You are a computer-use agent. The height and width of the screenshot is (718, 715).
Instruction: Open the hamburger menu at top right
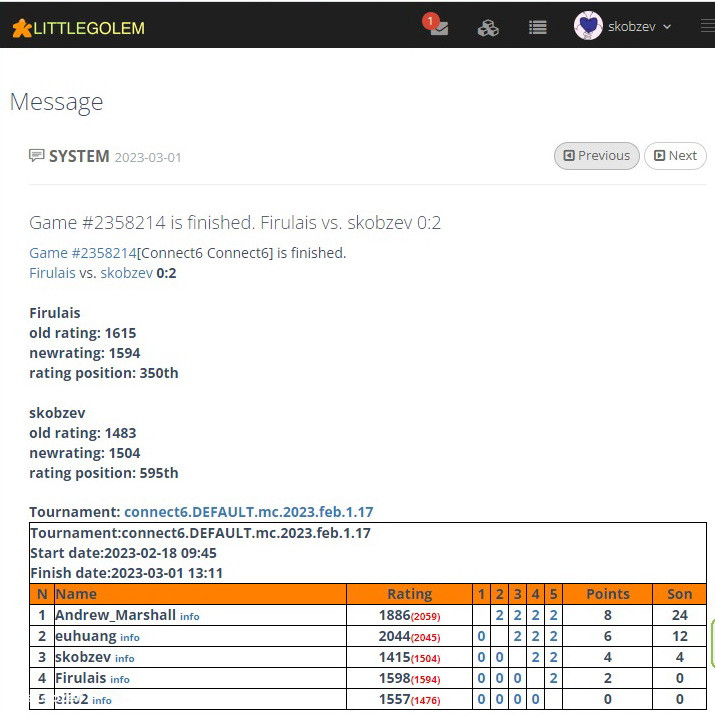coord(707,27)
